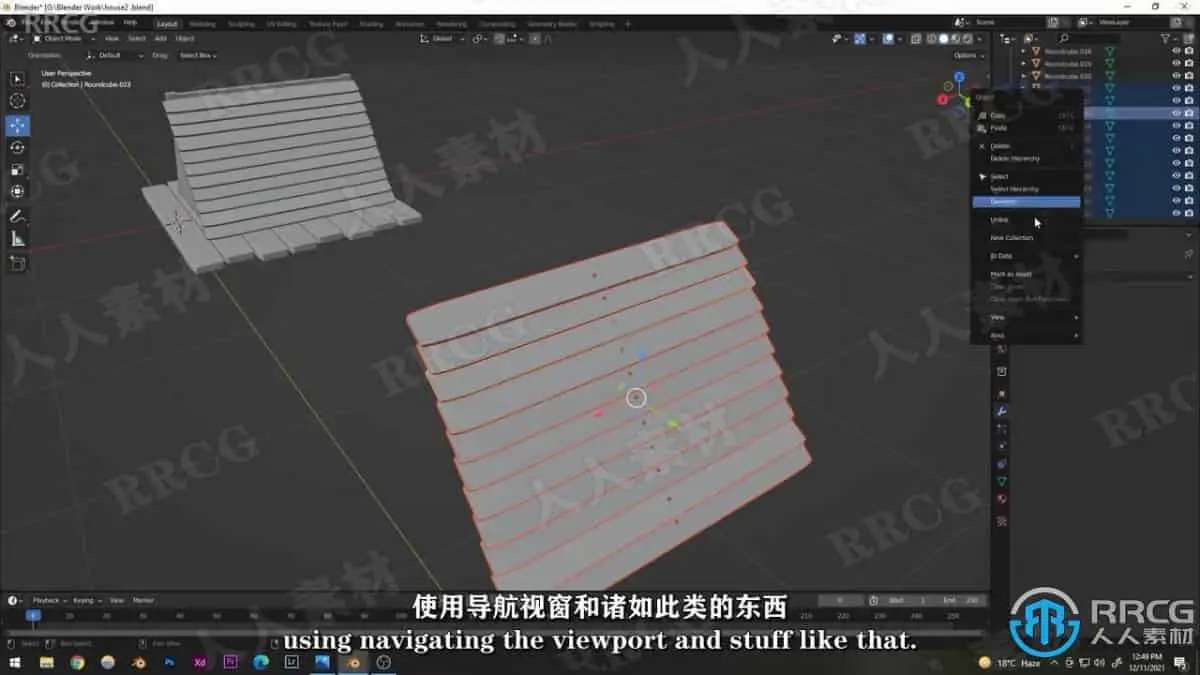Open Premiere Pro from the taskbar
Viewport: 1200px width, 675px height.
tap(231, 662)
